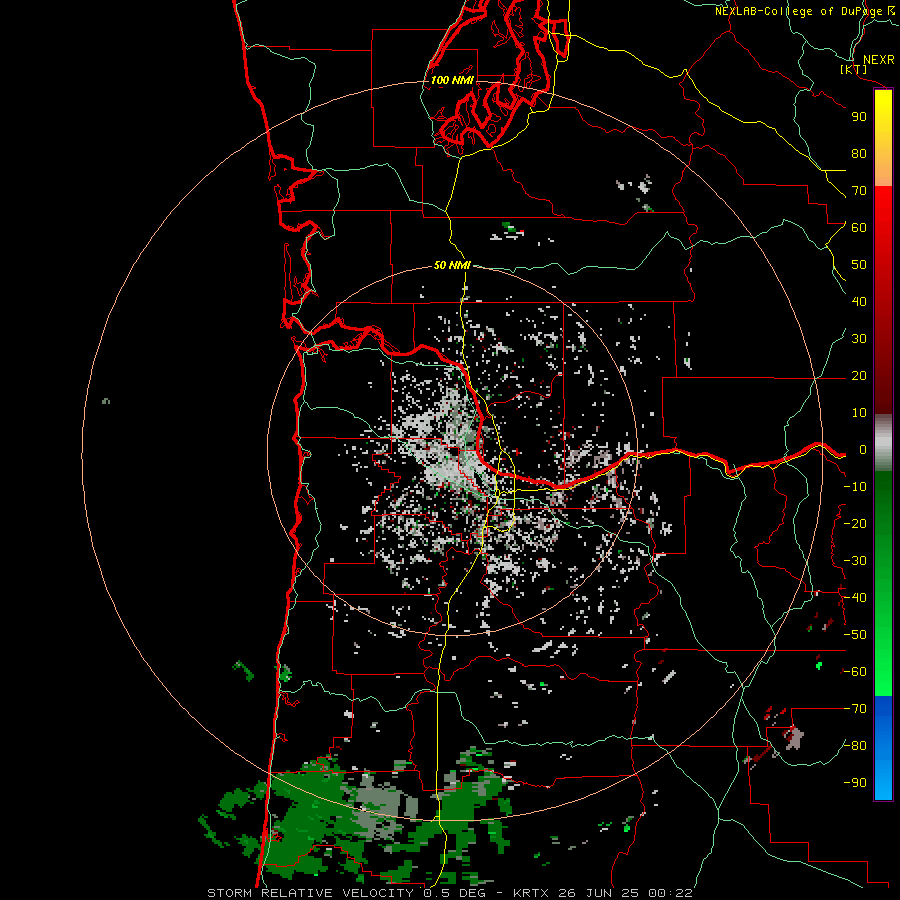Click the "50 NMI" range ring label
The height and width of the screenshot is (900, 900).
pos(452,265)
